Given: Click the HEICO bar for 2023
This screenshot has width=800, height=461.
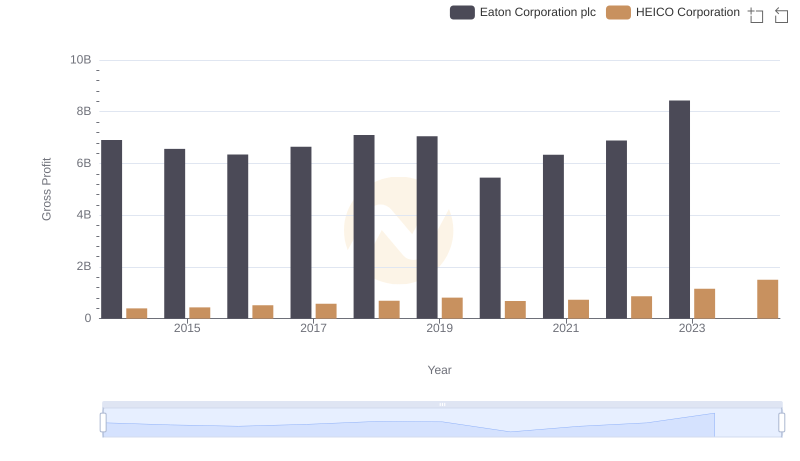Looking at the screenshot, I should pyautogui.click(x=704, y=304).
